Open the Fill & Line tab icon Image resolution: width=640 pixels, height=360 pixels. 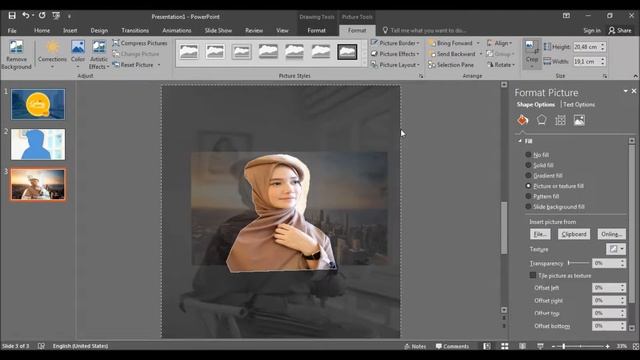click(522, 120)
